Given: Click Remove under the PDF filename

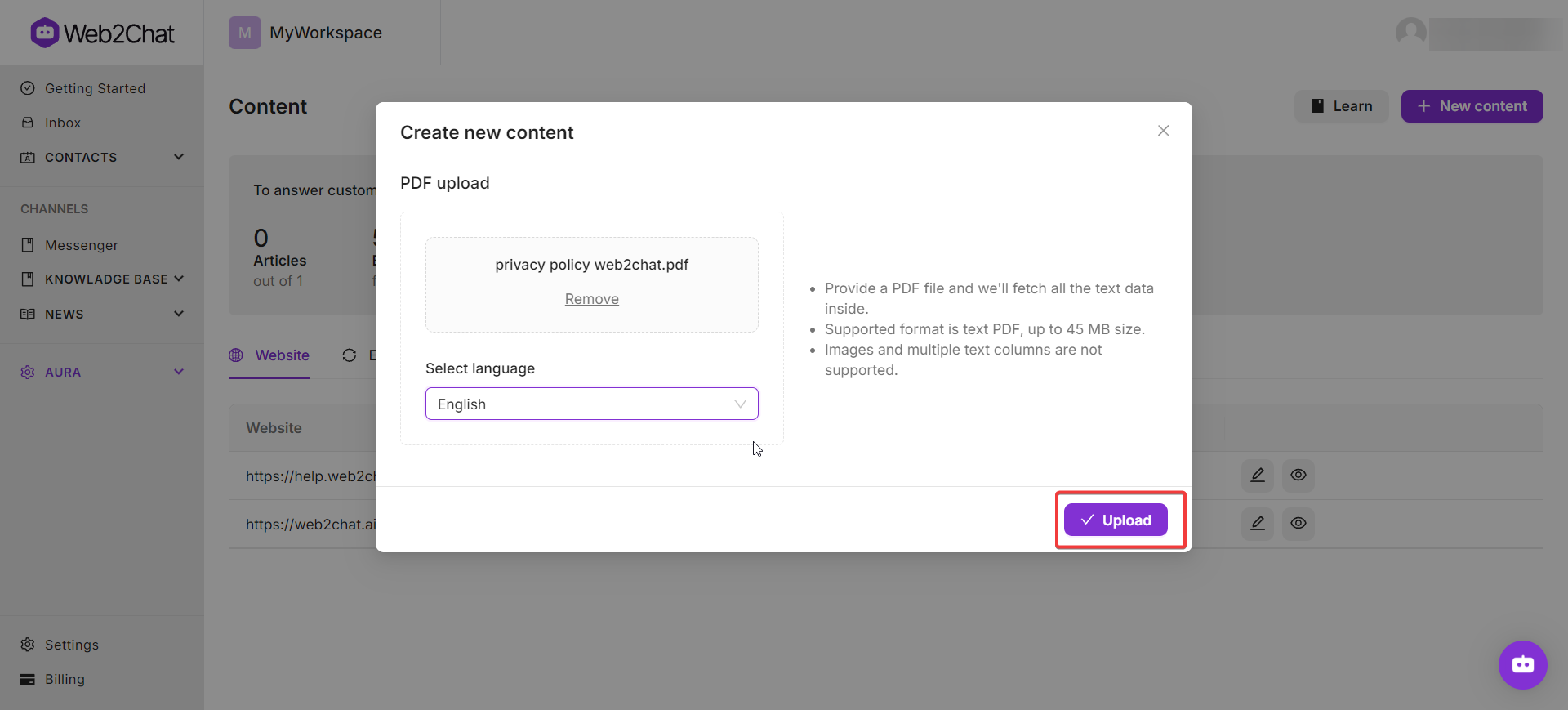Looking at the screenshot, I should coord(592,299).
